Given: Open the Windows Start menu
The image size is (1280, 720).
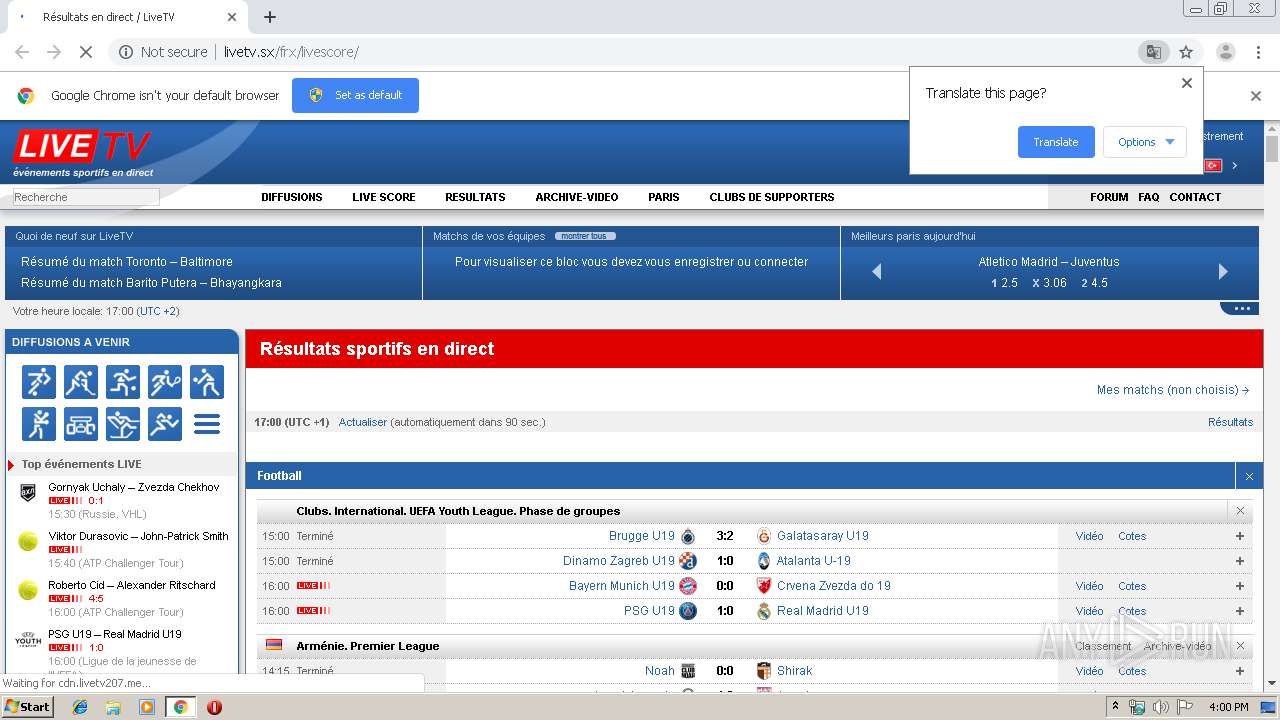Looking at the screenshot, I should (x=27, y=707).
